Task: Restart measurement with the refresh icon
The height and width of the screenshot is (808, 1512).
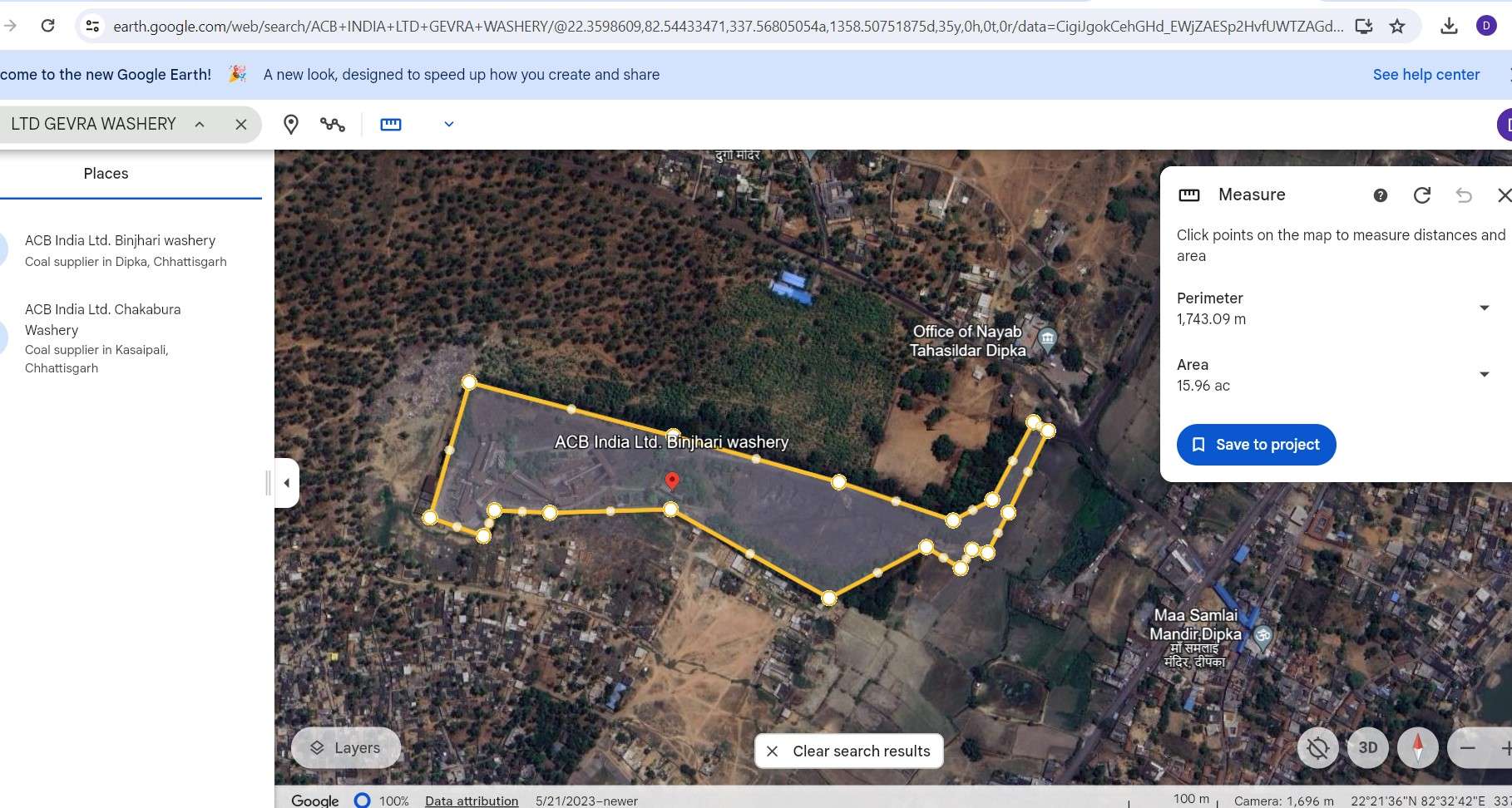Action: coord(1422,195)
